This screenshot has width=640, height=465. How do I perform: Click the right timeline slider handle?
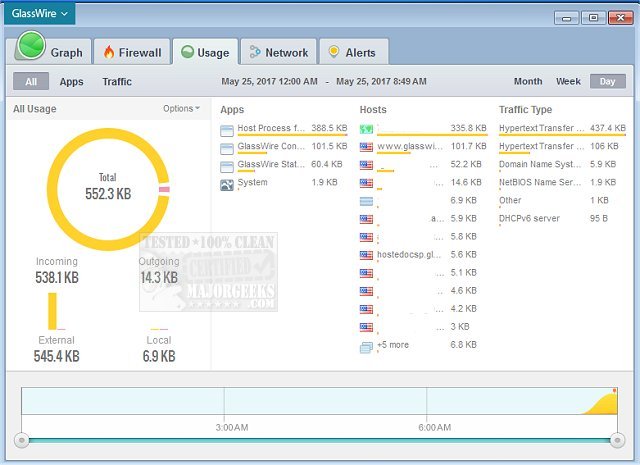pos(617,440)
